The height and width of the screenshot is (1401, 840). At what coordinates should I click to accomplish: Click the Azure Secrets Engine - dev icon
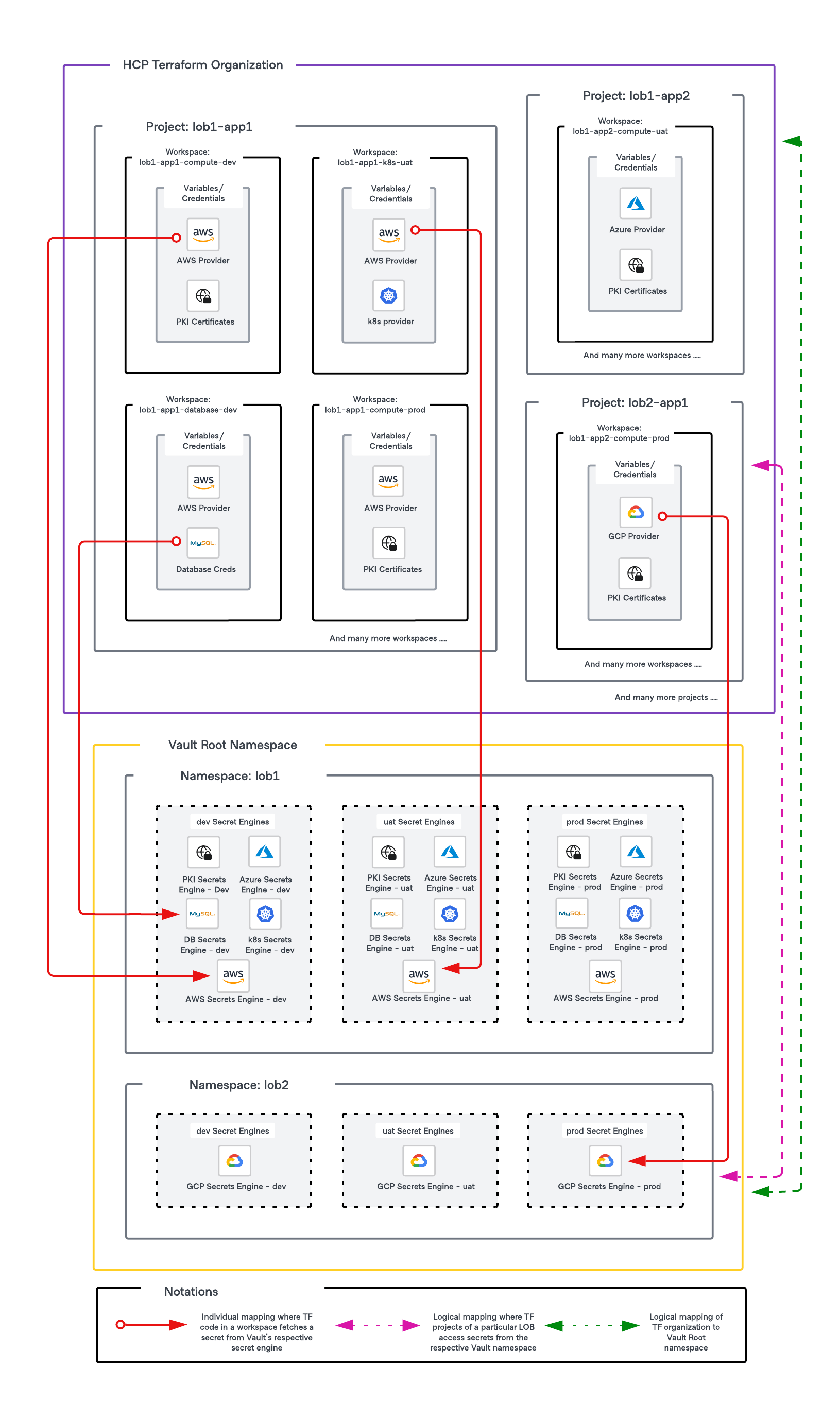pyautogui.click(x=264, y=851)
